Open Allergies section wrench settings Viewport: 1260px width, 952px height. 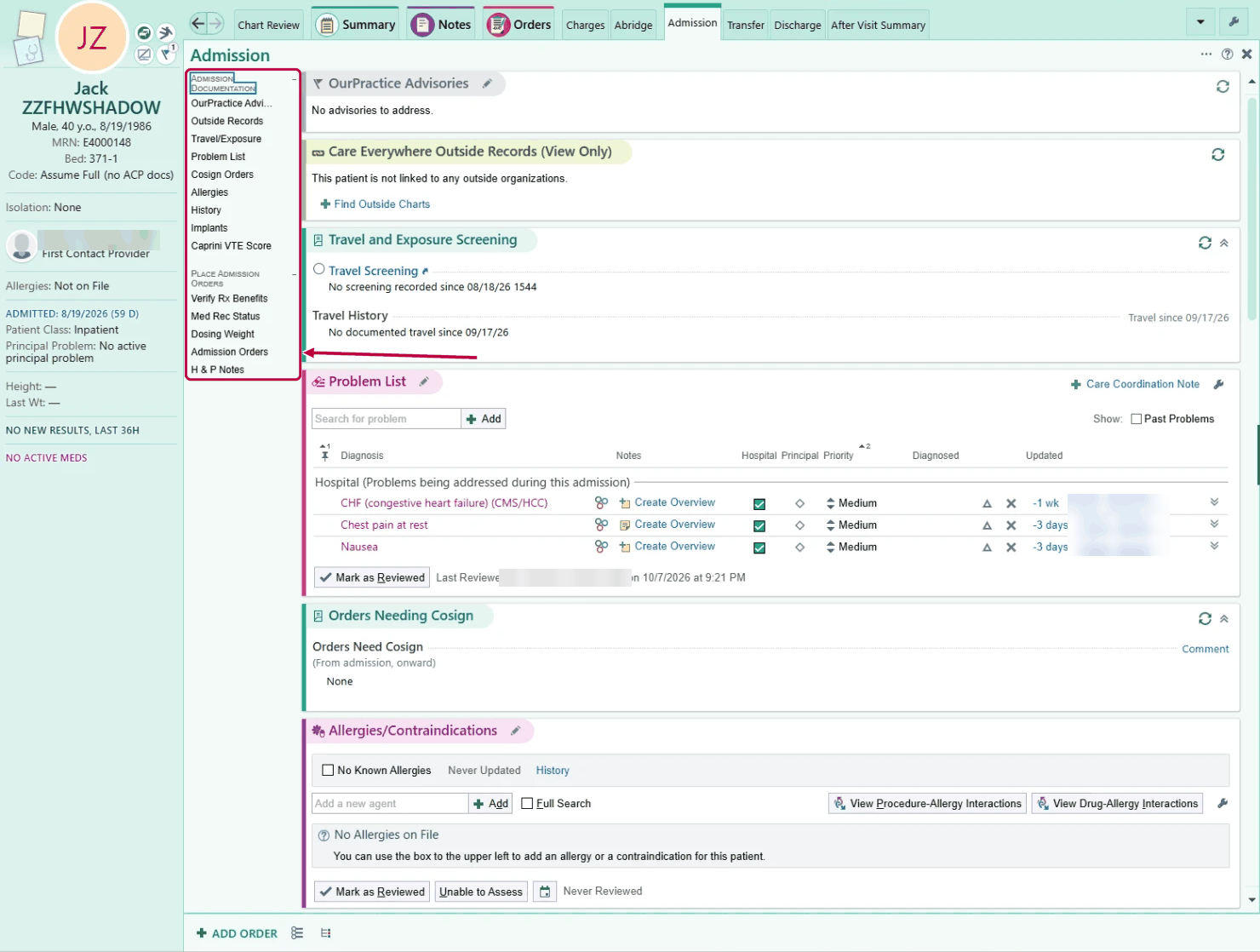coord(1223,803)
